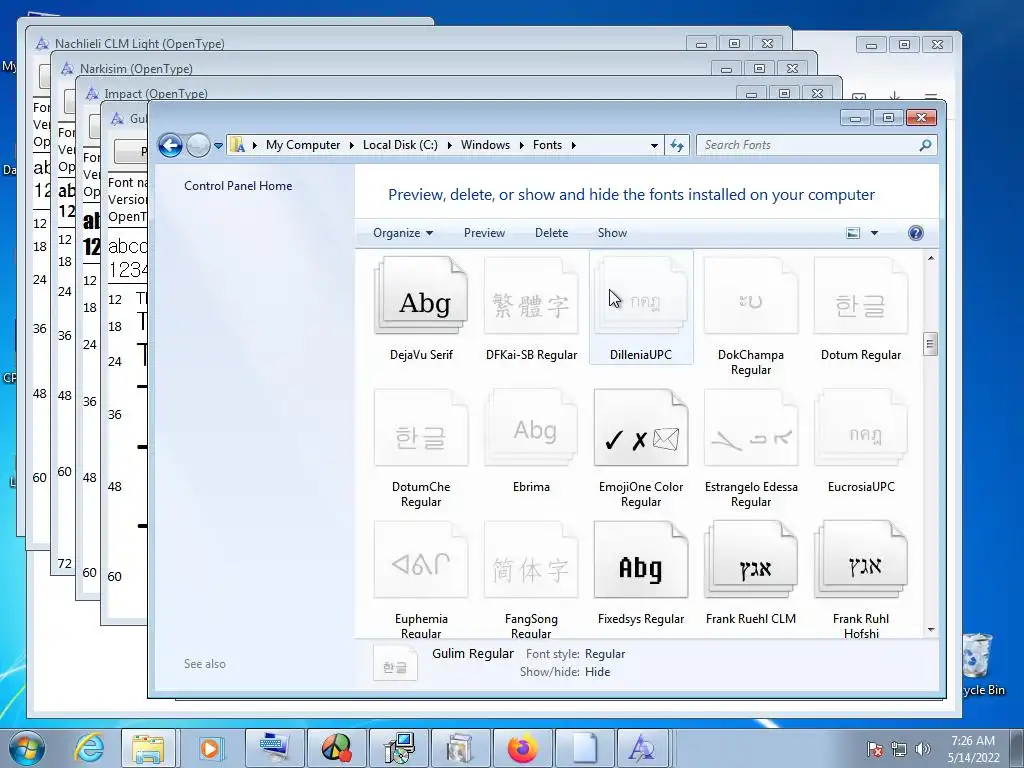Open the Control Panel Home link

click(238, 186)
